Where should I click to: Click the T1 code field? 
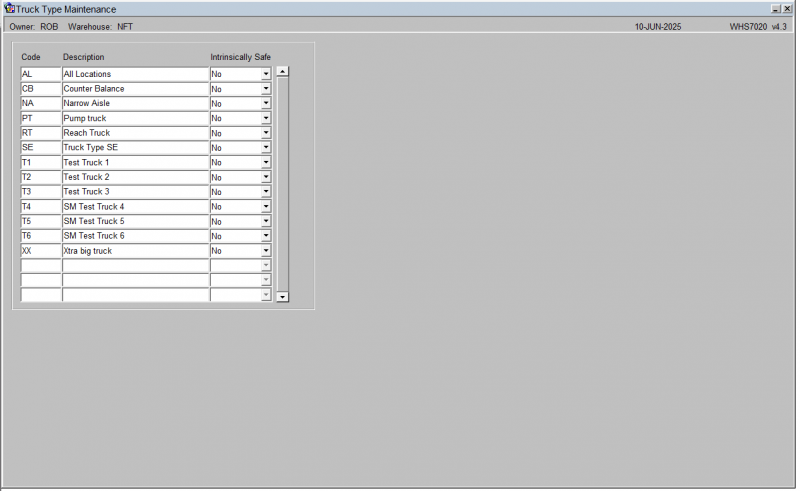pyautogui.click(x=41, y=162)
